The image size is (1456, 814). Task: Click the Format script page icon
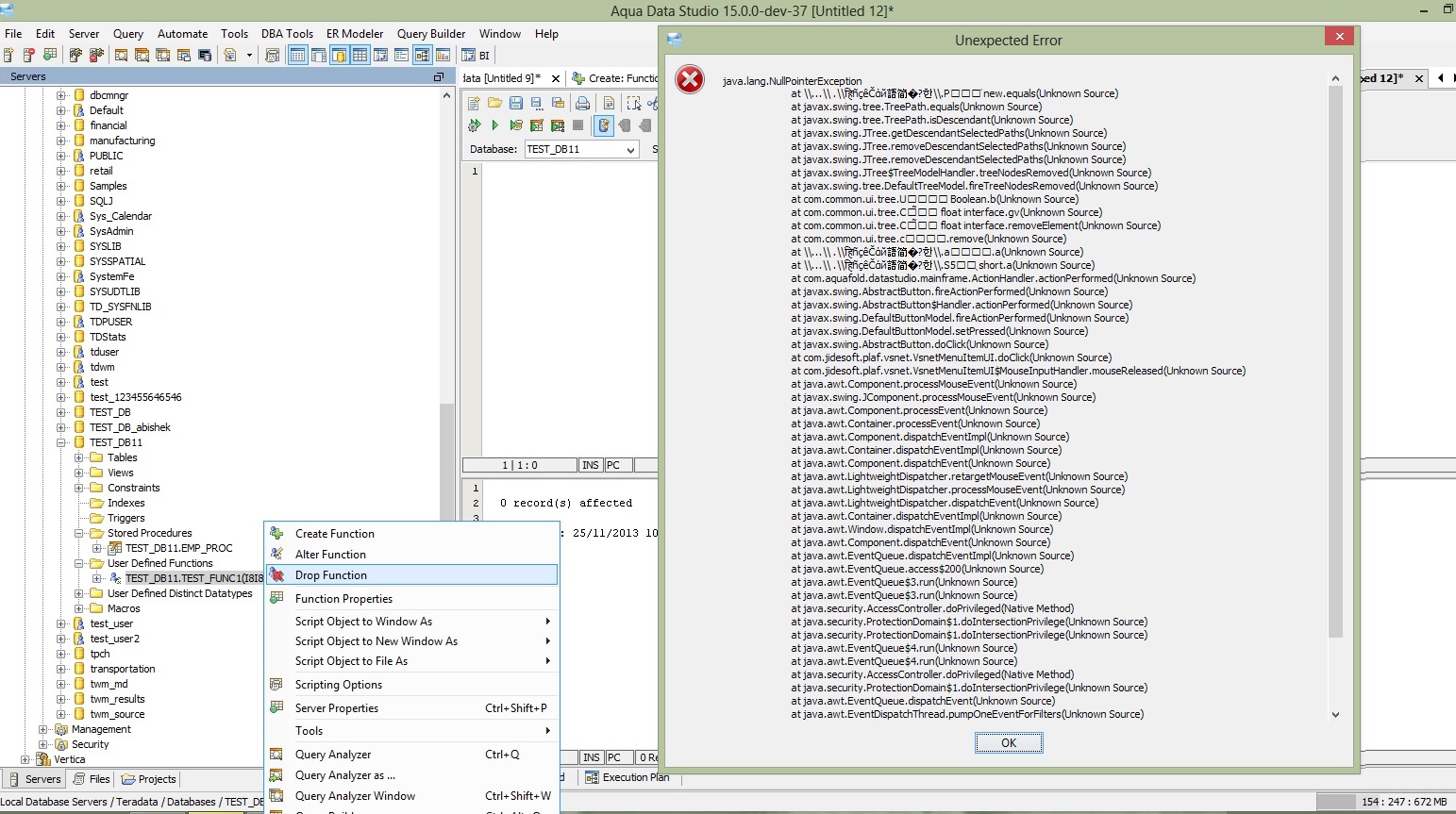[x=609, y=103]
